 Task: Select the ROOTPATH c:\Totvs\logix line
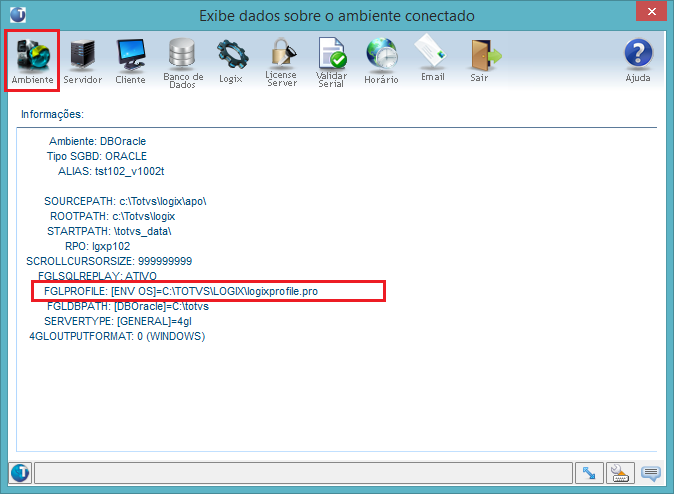pyautogui.click(x=113, y=216)
